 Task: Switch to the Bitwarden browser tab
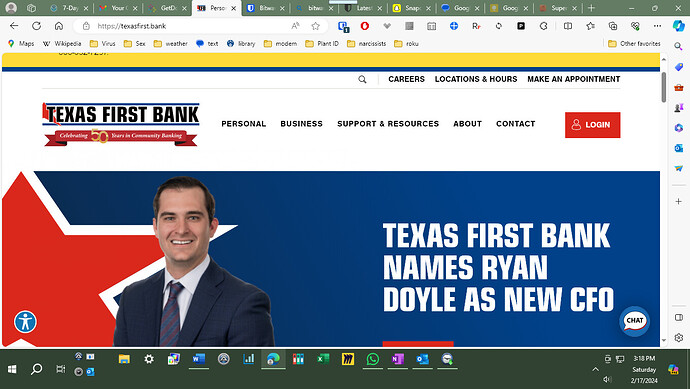[266, 8]
